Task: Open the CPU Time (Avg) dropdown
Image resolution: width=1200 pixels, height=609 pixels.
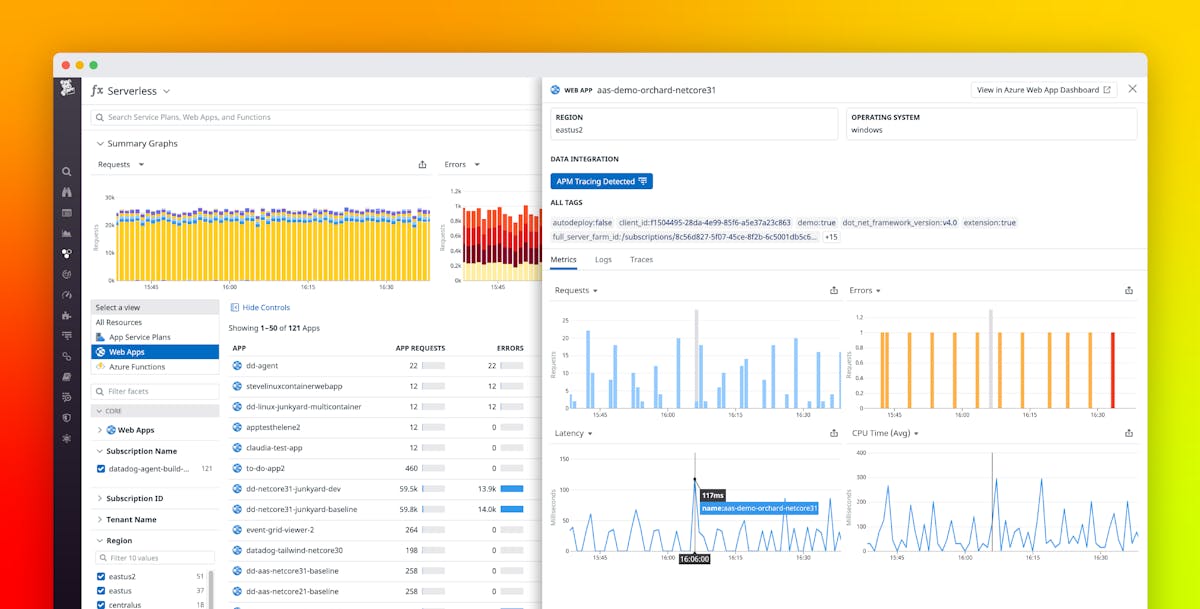Action: (915, 433)
